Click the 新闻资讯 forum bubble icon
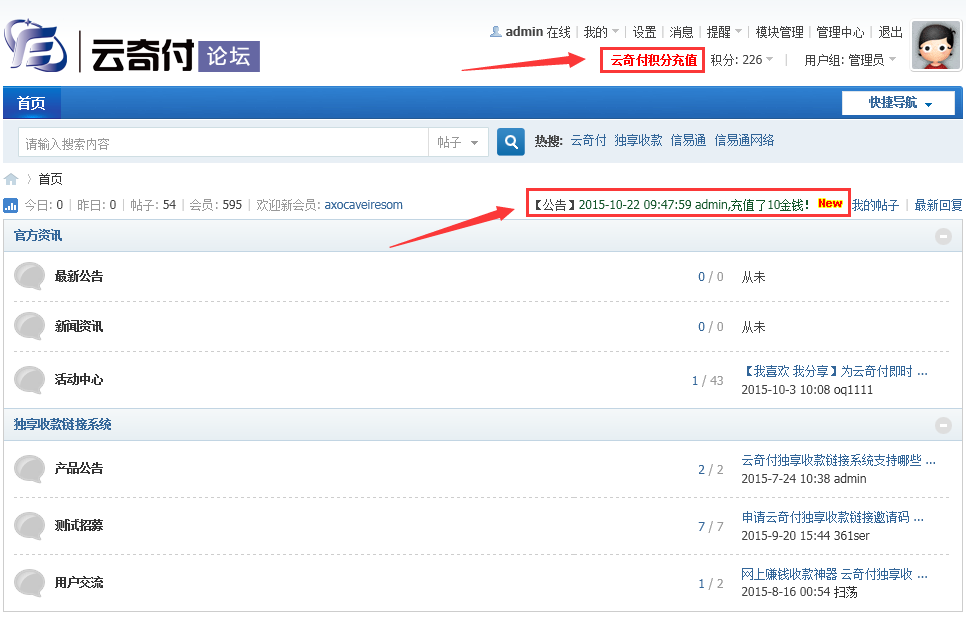The image size is (966, 617). click(29, 326)
